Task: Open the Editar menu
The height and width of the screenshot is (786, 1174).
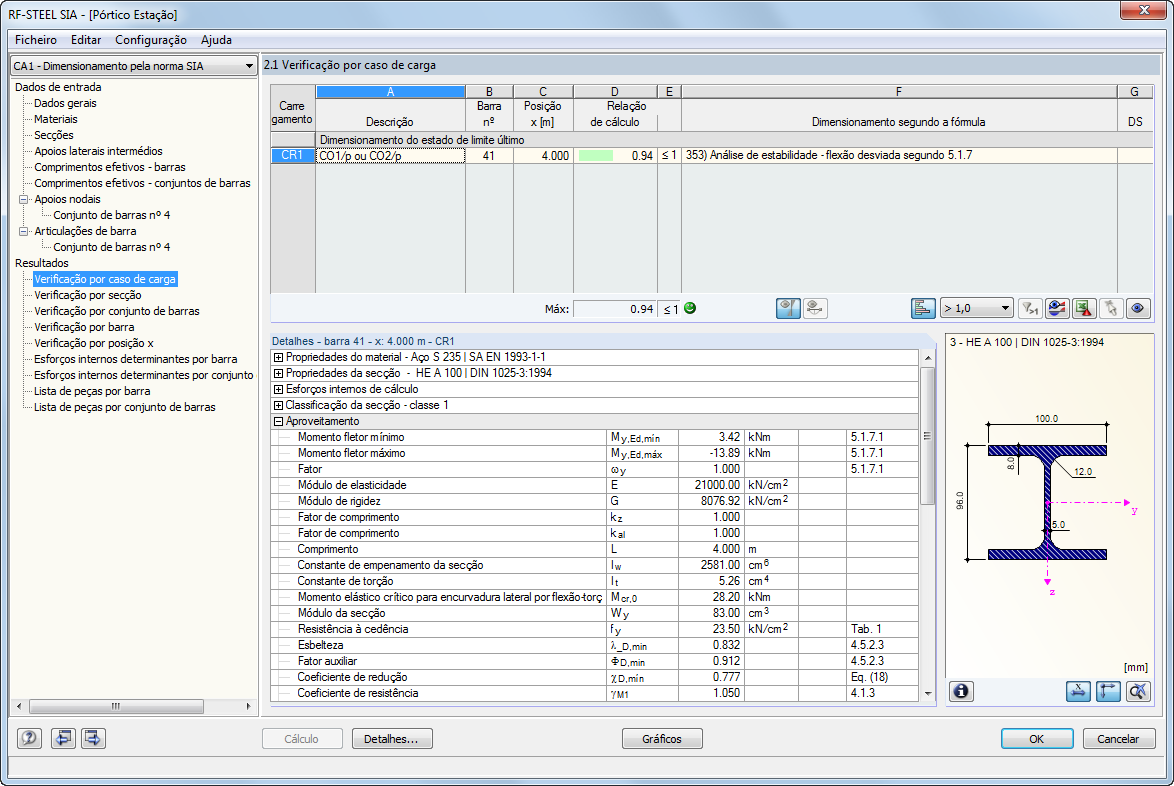Action: coord(86,40)
